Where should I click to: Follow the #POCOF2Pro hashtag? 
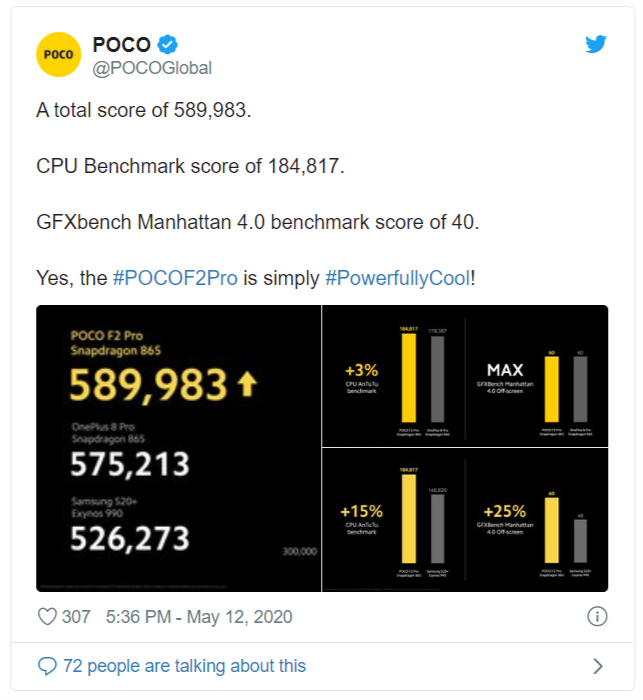175,278
